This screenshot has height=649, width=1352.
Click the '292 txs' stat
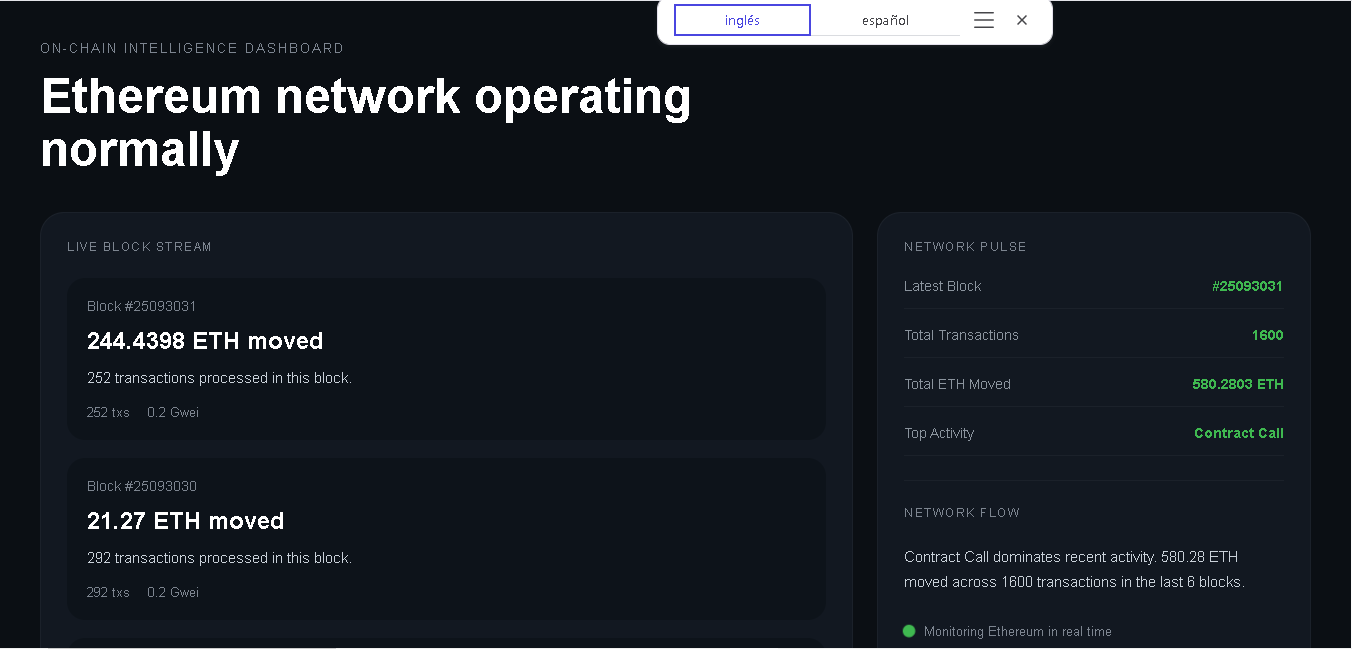pyautogui.click(x=108, y=592)
